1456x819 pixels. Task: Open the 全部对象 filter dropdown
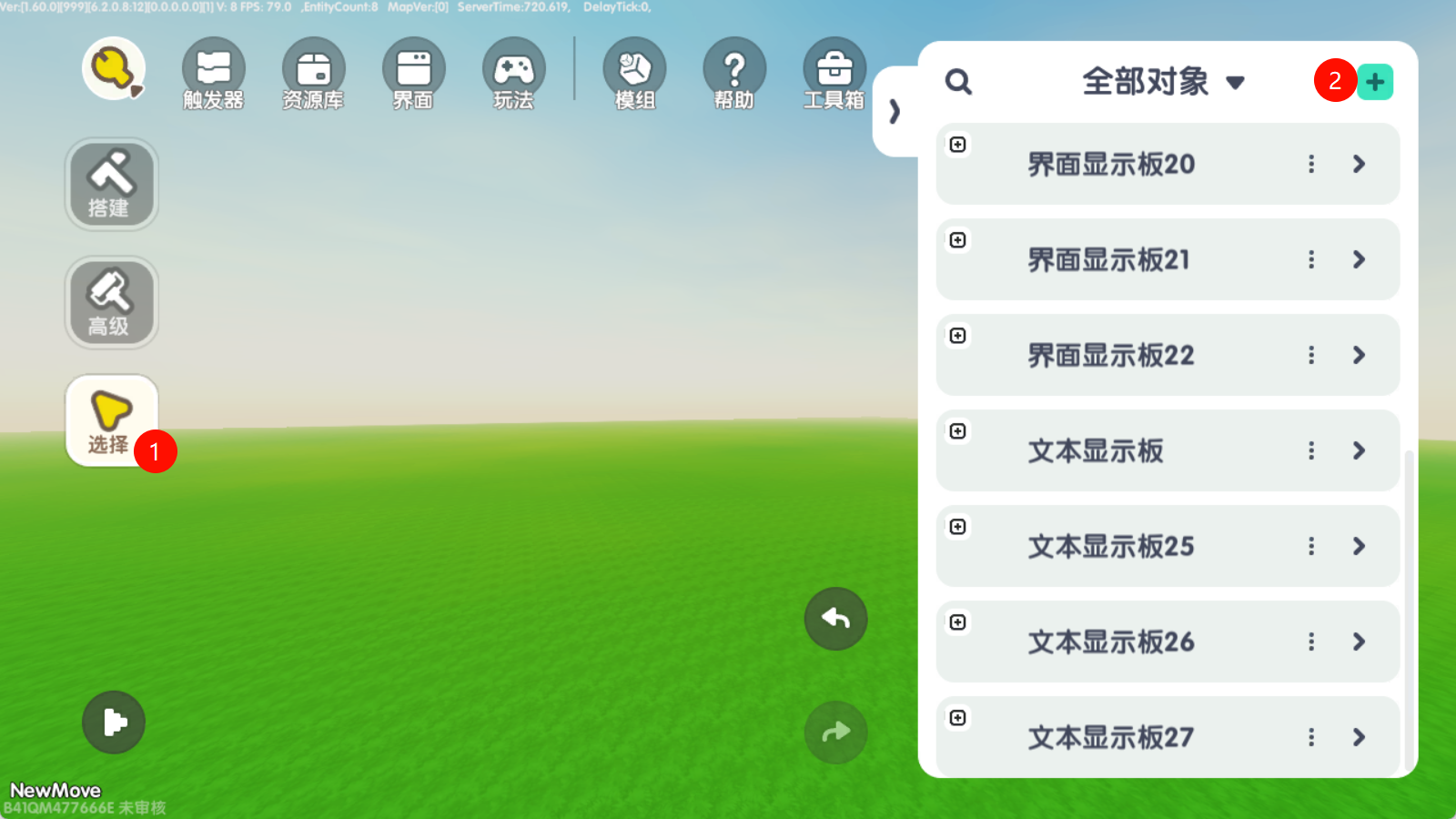(1163, 82)
